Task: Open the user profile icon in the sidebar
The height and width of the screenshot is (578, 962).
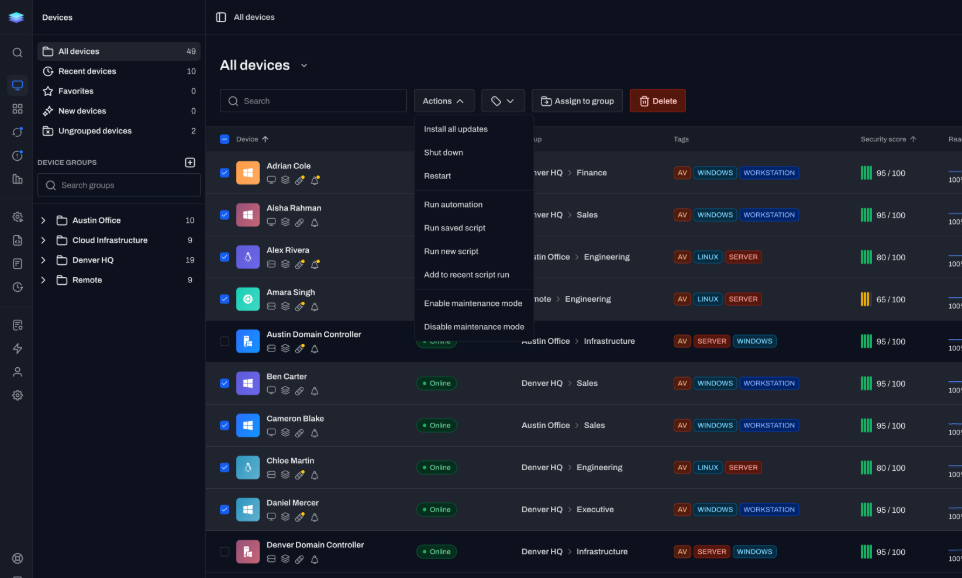Action: pos(17,372)
